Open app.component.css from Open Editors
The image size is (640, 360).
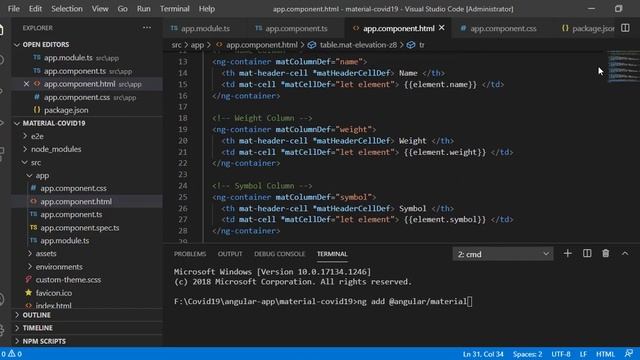point(87,97)
